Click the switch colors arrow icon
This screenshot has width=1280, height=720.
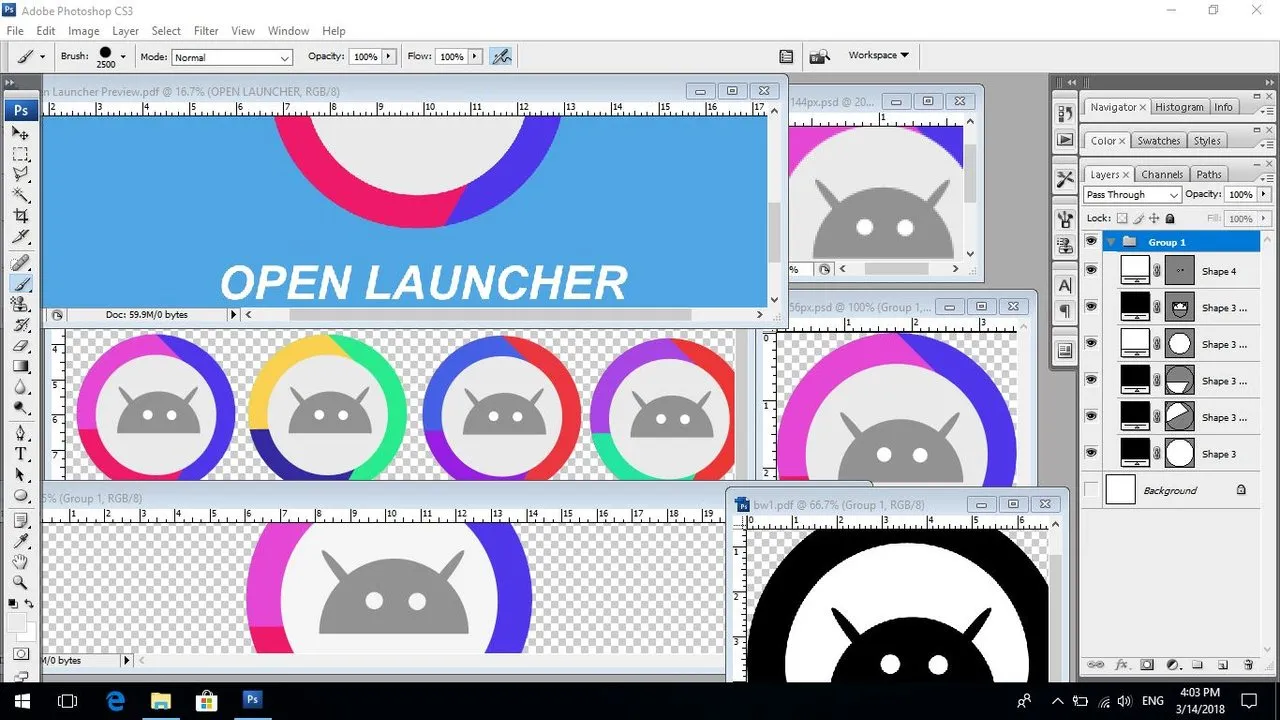(28, 603)
